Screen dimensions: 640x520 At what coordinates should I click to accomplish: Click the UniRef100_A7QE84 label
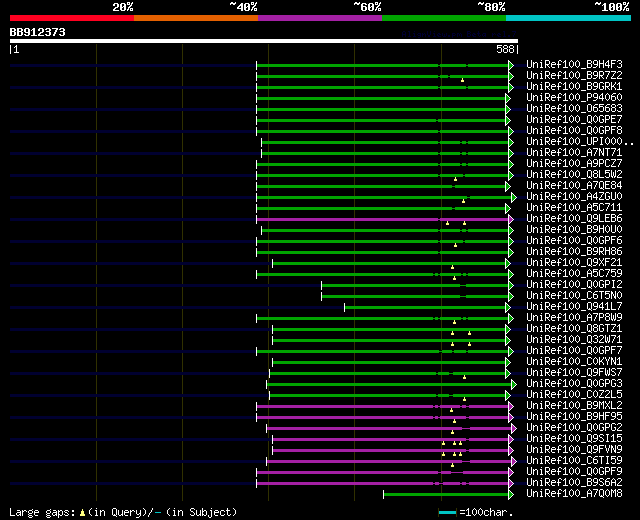pos(574,186)
